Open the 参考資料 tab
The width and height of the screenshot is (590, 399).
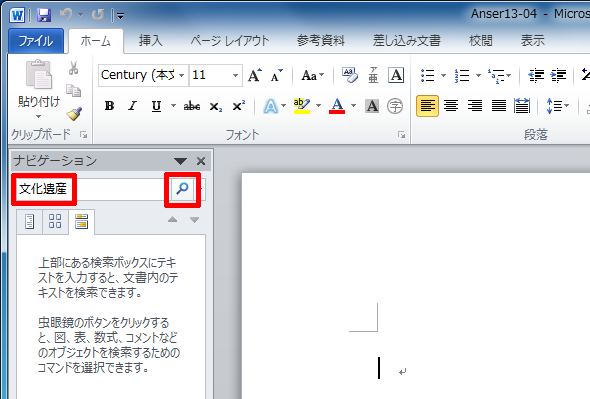click(x=321, y=41)
